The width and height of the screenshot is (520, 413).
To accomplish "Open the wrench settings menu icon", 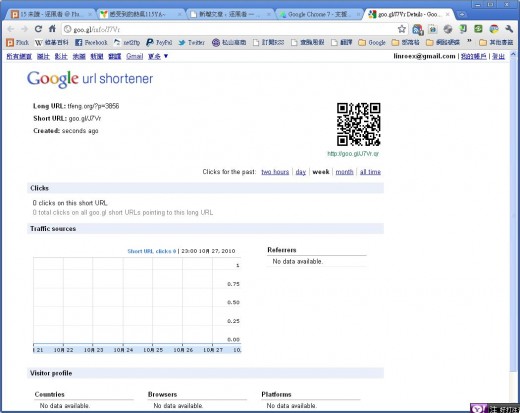I will click(509, 29).
